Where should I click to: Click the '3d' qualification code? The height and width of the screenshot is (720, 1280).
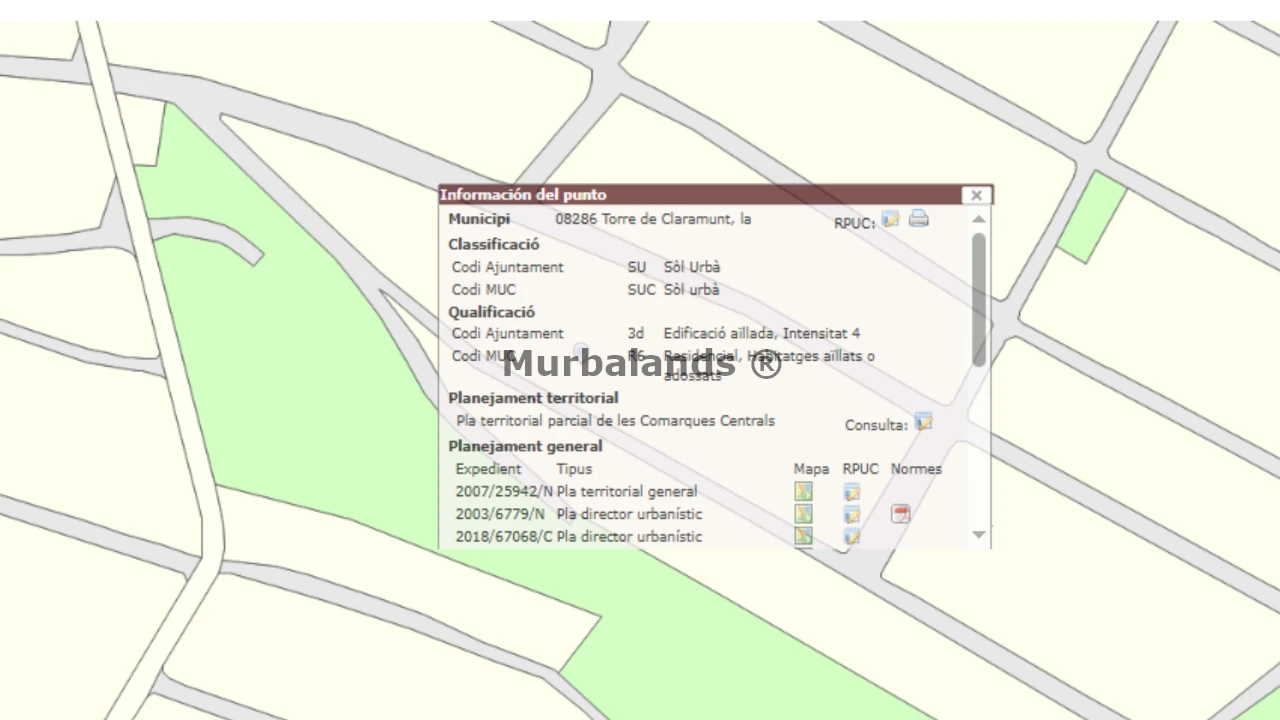coord(636,333)
